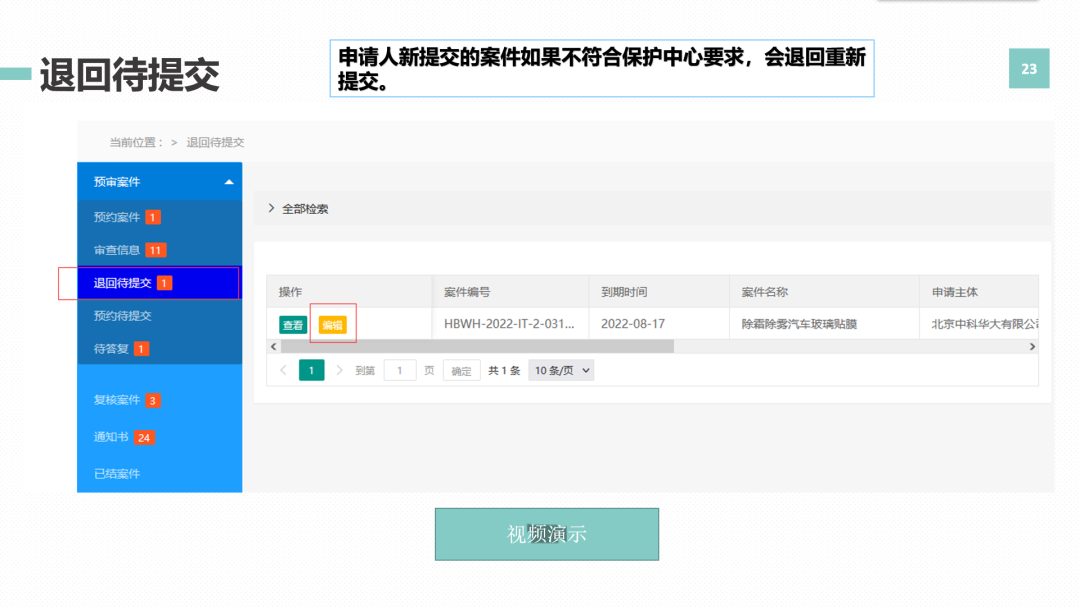This screenshot has width=1080, height=608.
Task: Click the 共 1 条 total count text
Action: click(x=504, y=370)
